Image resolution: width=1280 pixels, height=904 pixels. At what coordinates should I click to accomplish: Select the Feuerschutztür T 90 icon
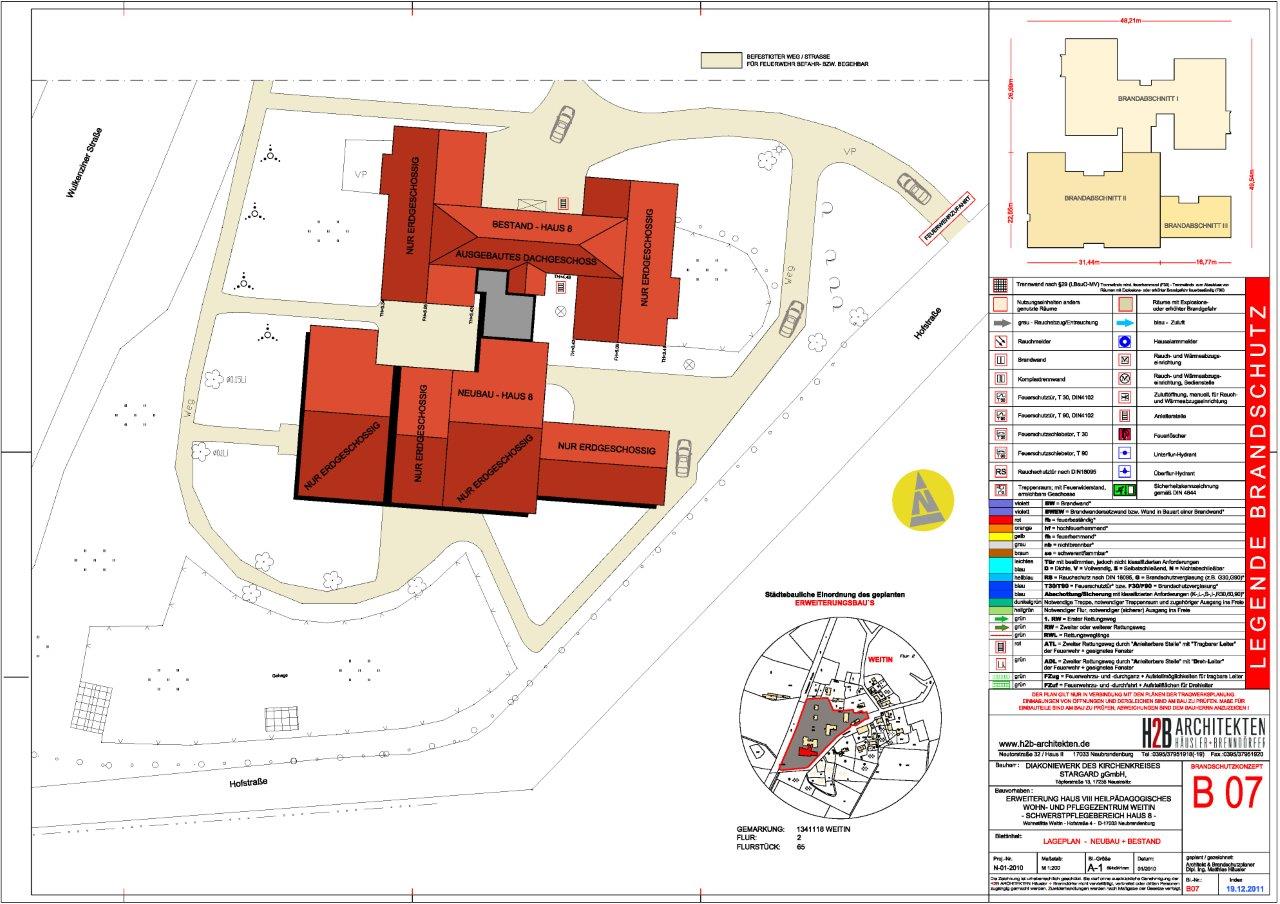coord(1001,416)
